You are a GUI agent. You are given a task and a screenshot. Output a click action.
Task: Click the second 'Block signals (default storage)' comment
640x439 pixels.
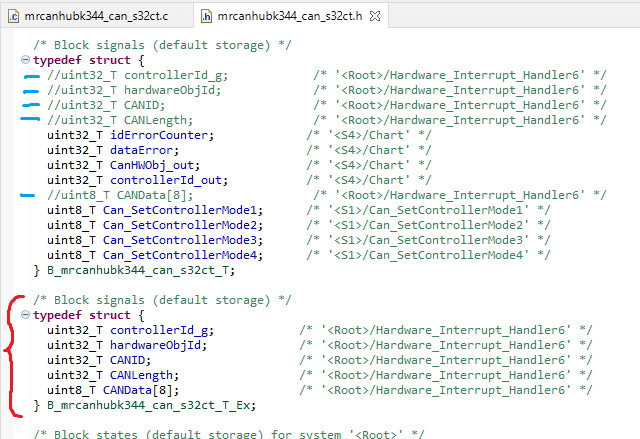(x=162, y=300)
